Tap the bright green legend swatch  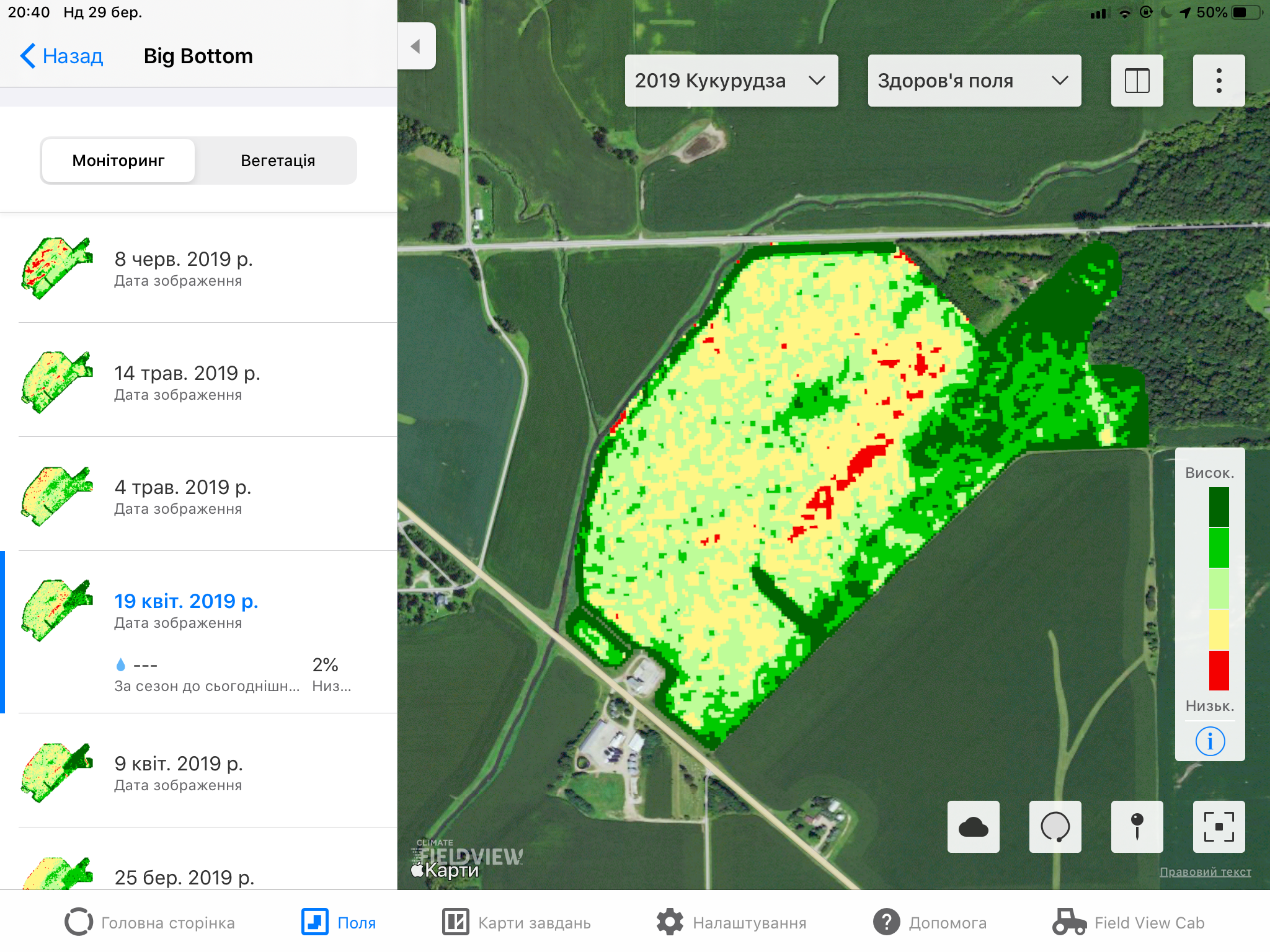pos(1219,547)
